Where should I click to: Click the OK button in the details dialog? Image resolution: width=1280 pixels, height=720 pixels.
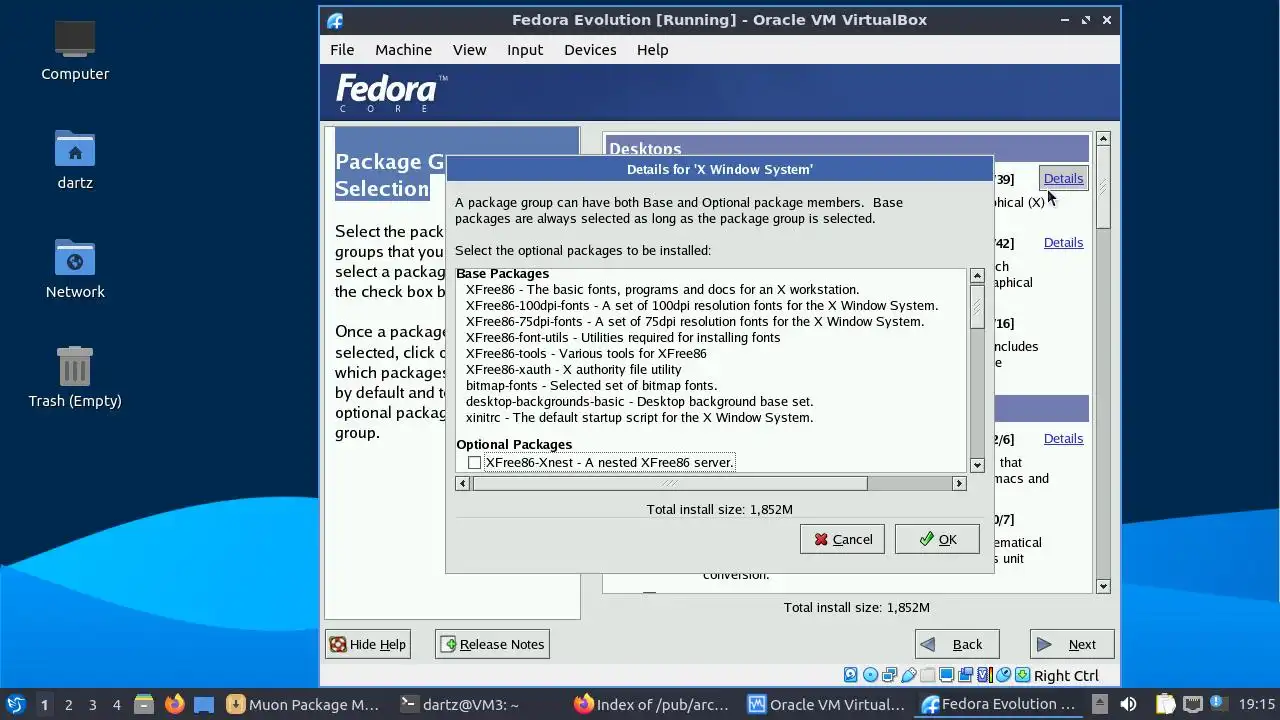pyautogui.click(x=937, y=539)
